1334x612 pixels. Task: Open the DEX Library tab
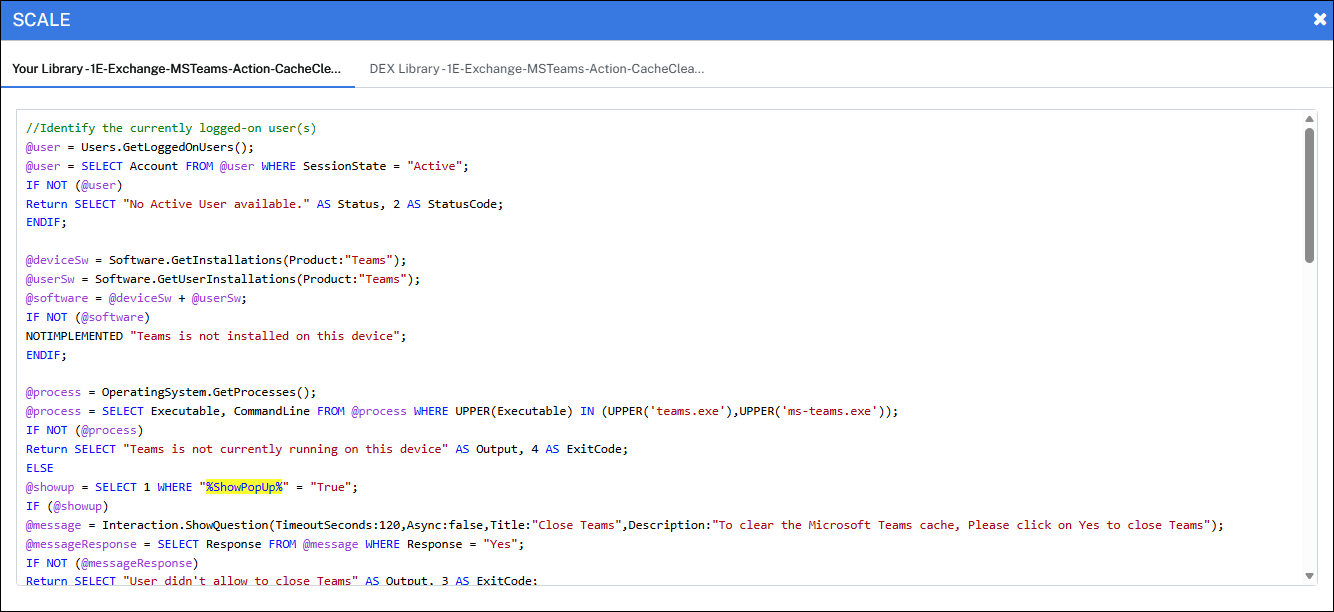(537, 69)
